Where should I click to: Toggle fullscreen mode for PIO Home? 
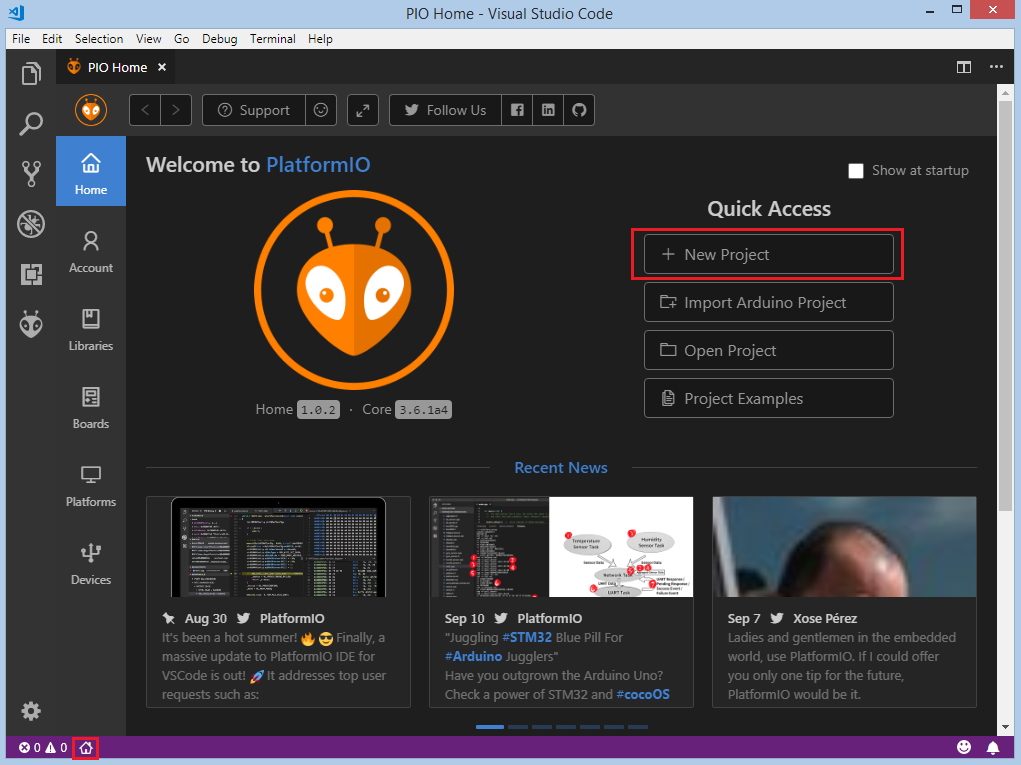point(362,110)
